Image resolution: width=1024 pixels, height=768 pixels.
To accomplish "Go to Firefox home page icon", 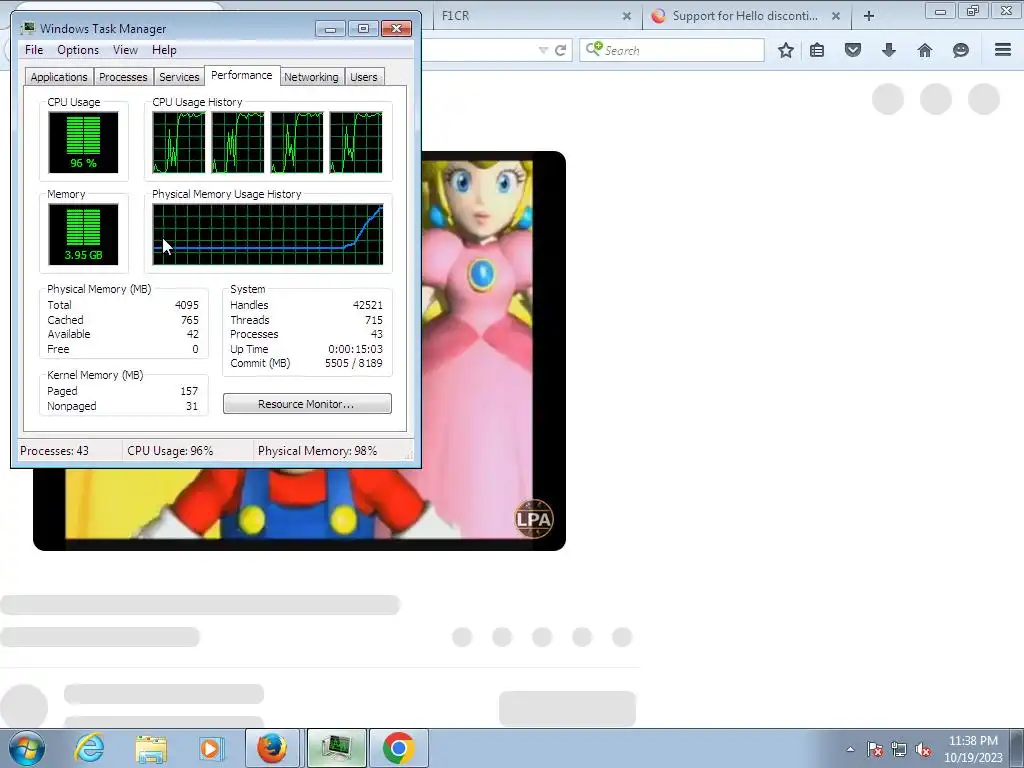I will point(925,50).
